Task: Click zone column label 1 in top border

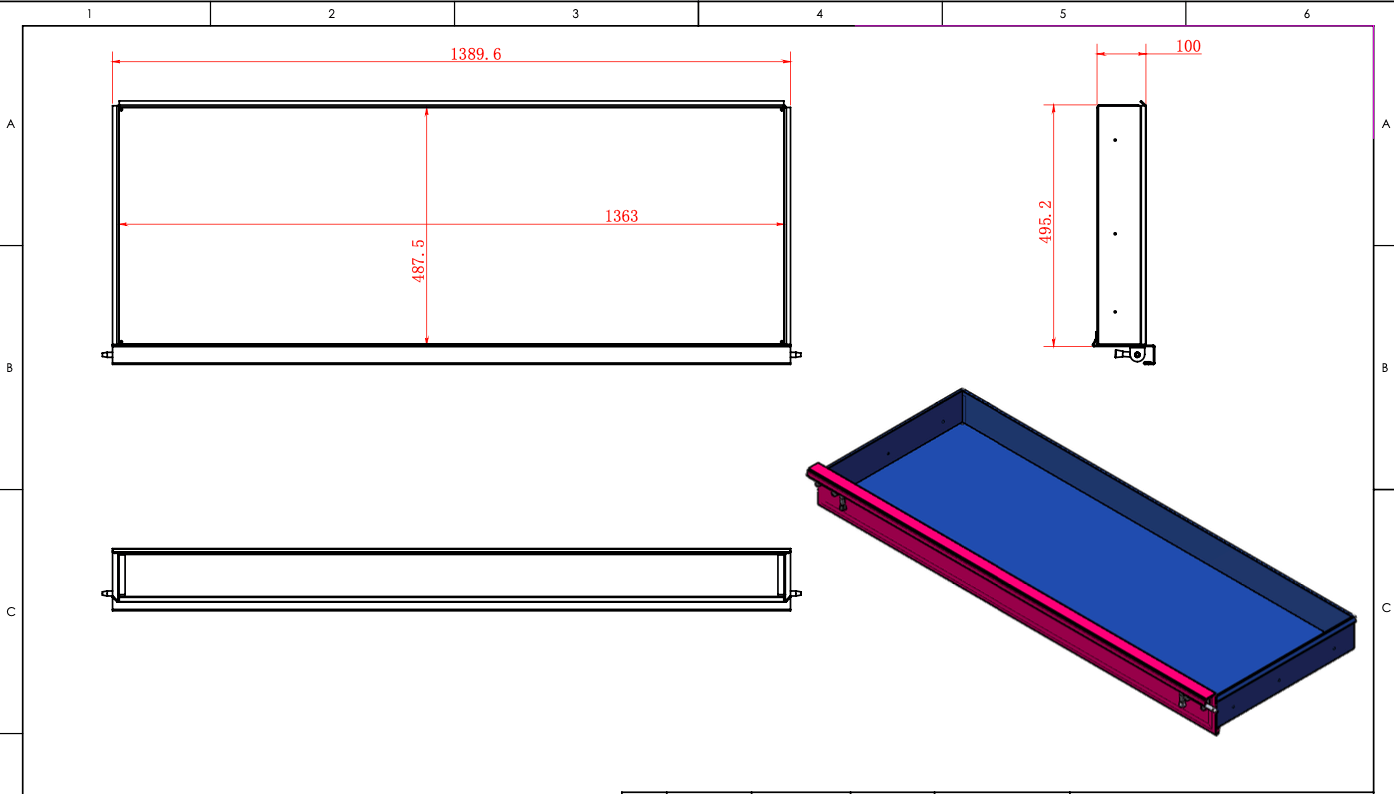Action: (x=89, y=13)
